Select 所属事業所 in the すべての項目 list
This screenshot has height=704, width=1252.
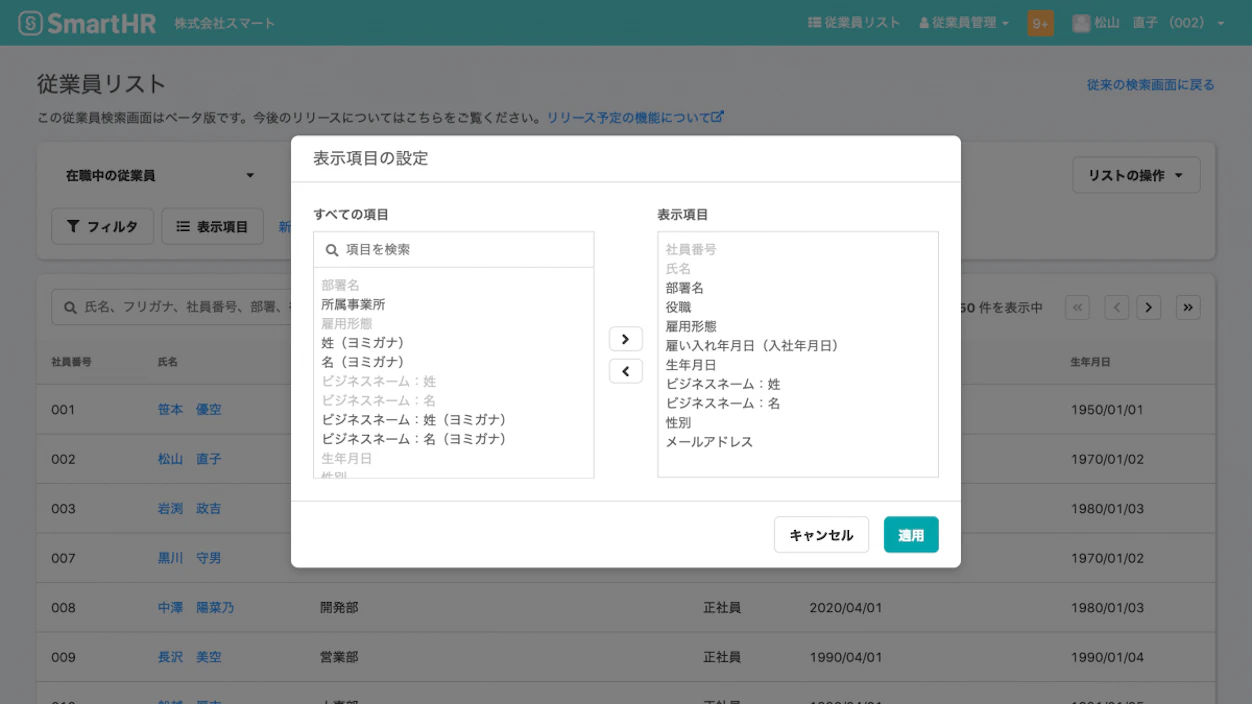[x=351, y=302]
